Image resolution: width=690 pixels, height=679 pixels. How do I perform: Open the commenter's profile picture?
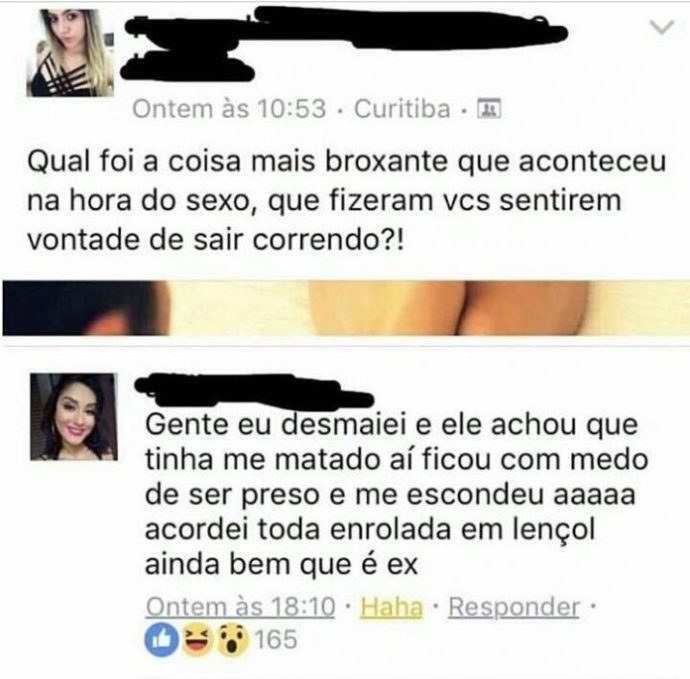coord(73,417)
